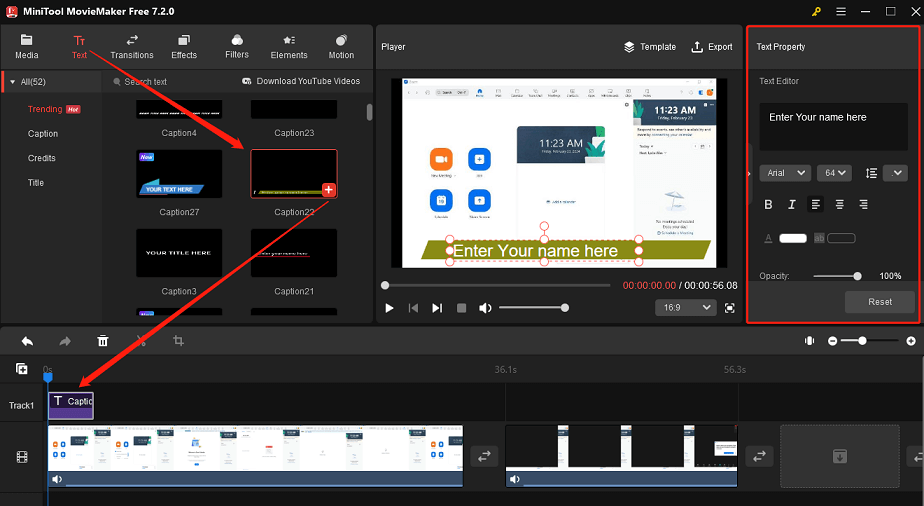Switch to the Elements tab
924x506 pixels.
(289, 47)
